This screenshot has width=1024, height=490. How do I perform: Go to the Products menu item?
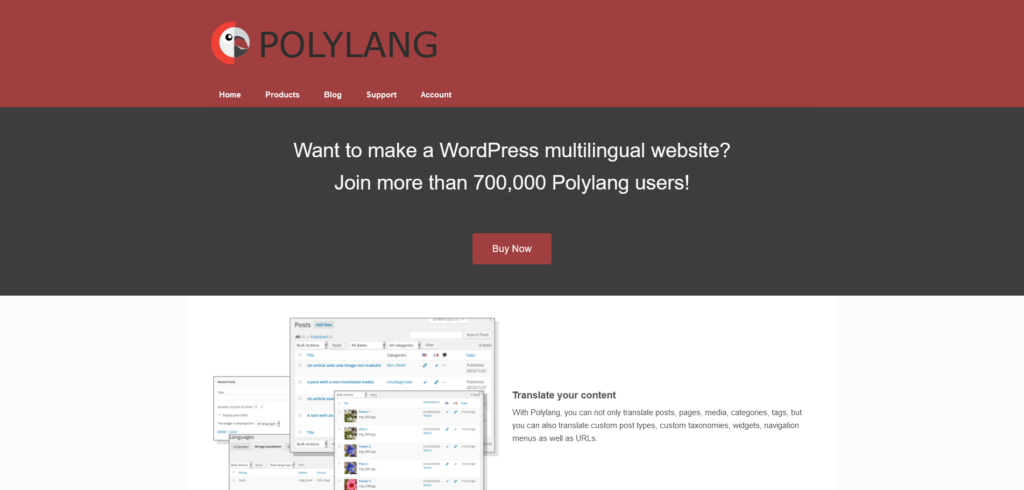point(282,95)
